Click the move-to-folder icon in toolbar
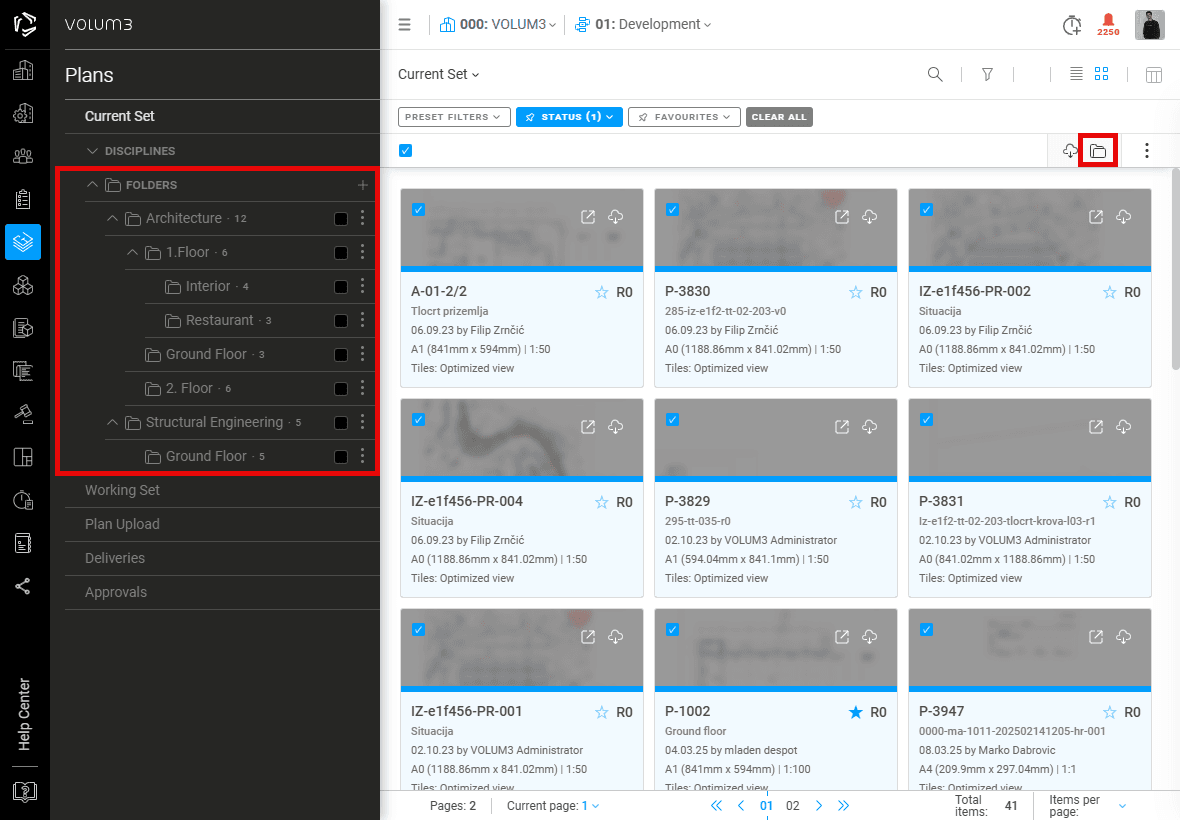1180x820 pixels. tap(1098, 150)
